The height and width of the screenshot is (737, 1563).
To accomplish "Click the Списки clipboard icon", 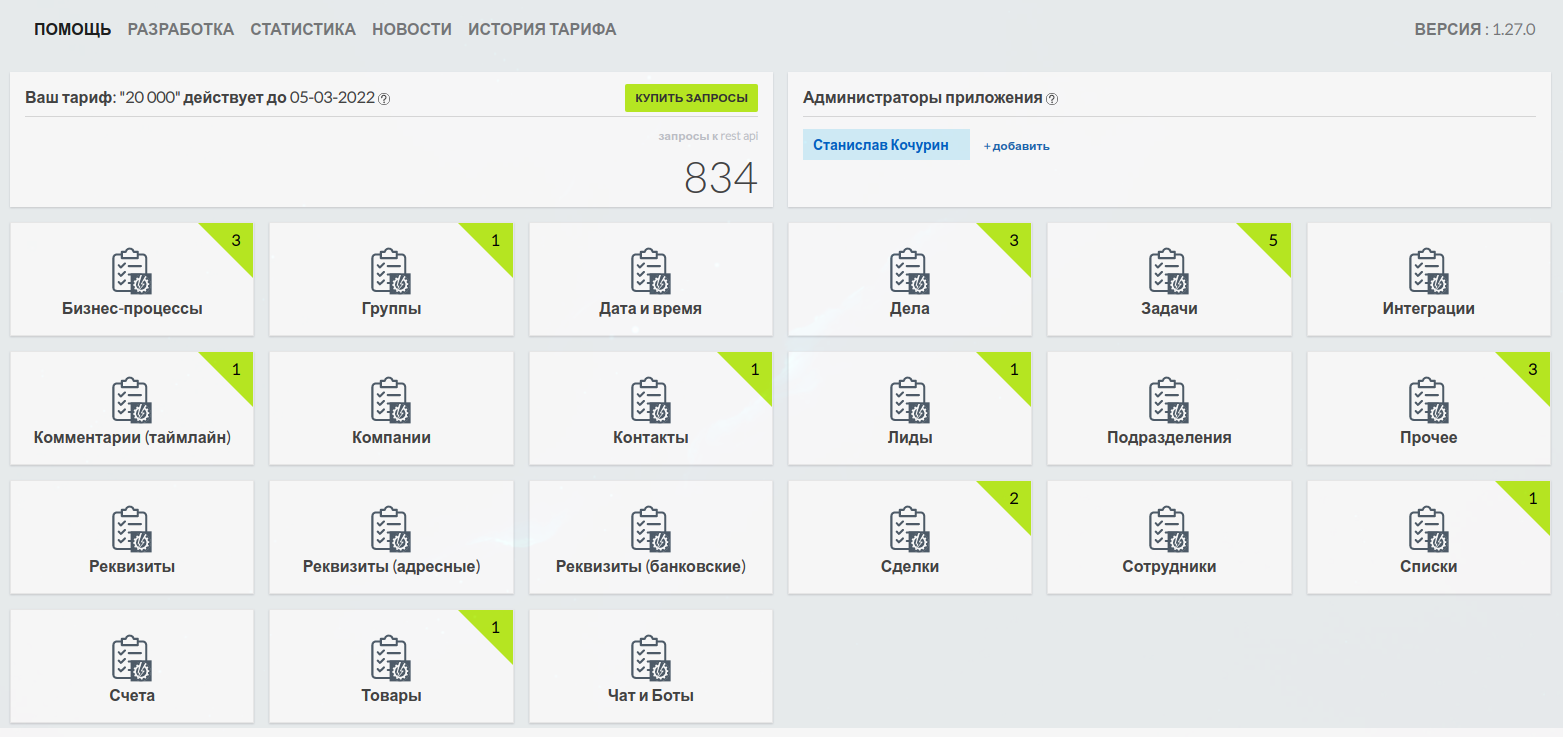I will pyautogui.click(x=1429, y=529).
